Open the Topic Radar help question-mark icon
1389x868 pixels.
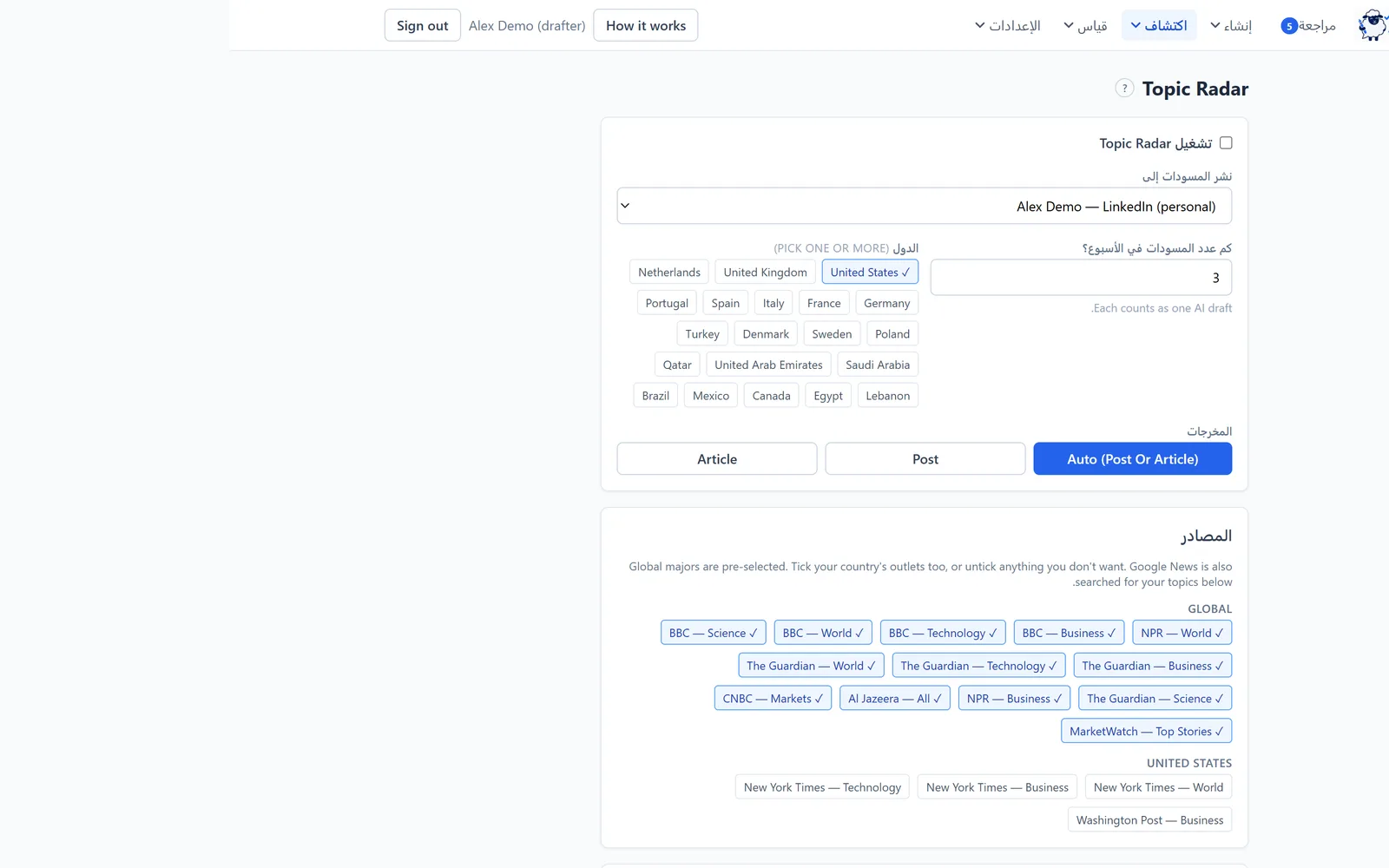click(x=1124, y=89)
